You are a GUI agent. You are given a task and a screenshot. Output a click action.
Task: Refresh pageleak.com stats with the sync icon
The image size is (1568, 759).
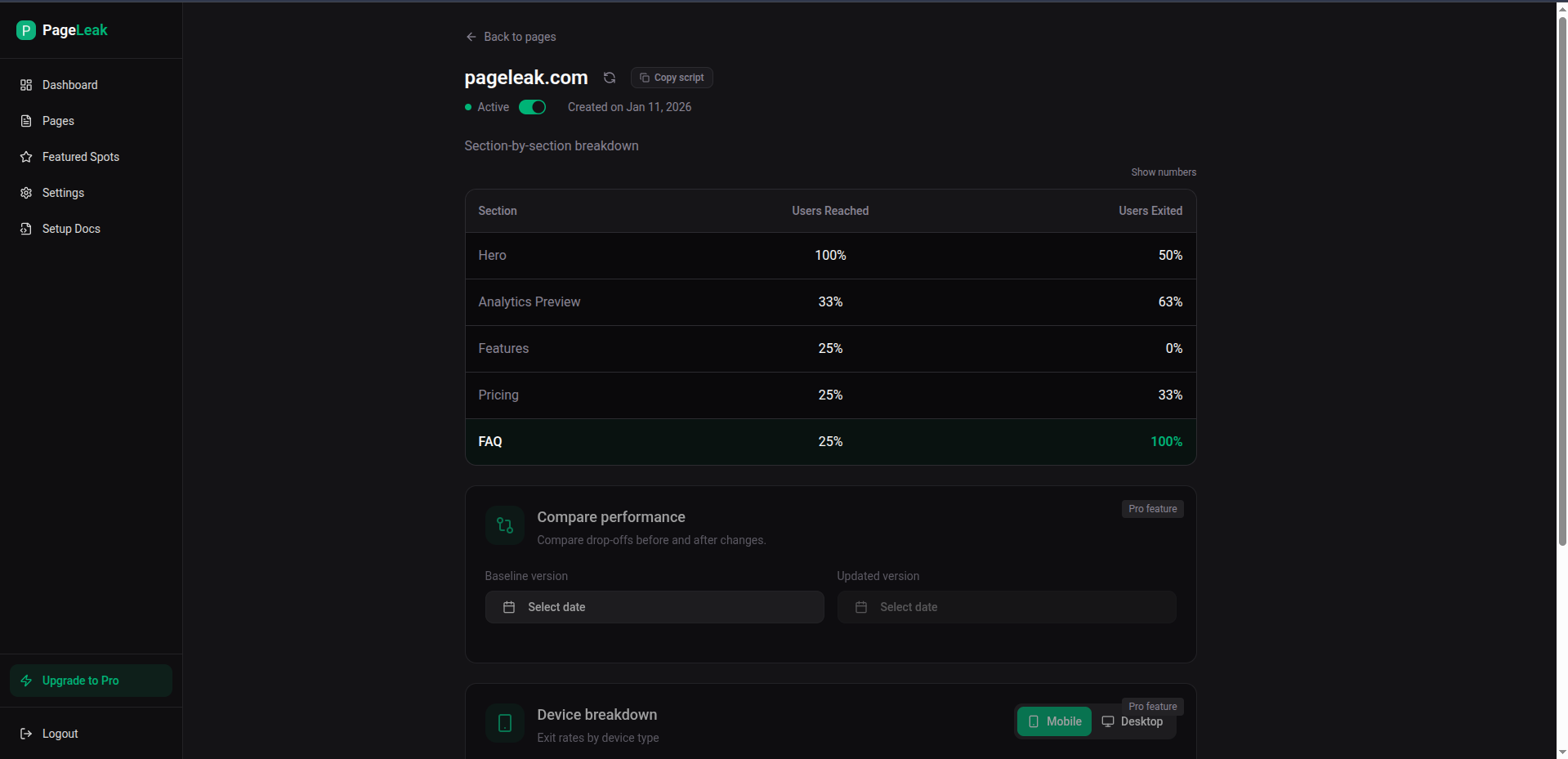(609, 78)
